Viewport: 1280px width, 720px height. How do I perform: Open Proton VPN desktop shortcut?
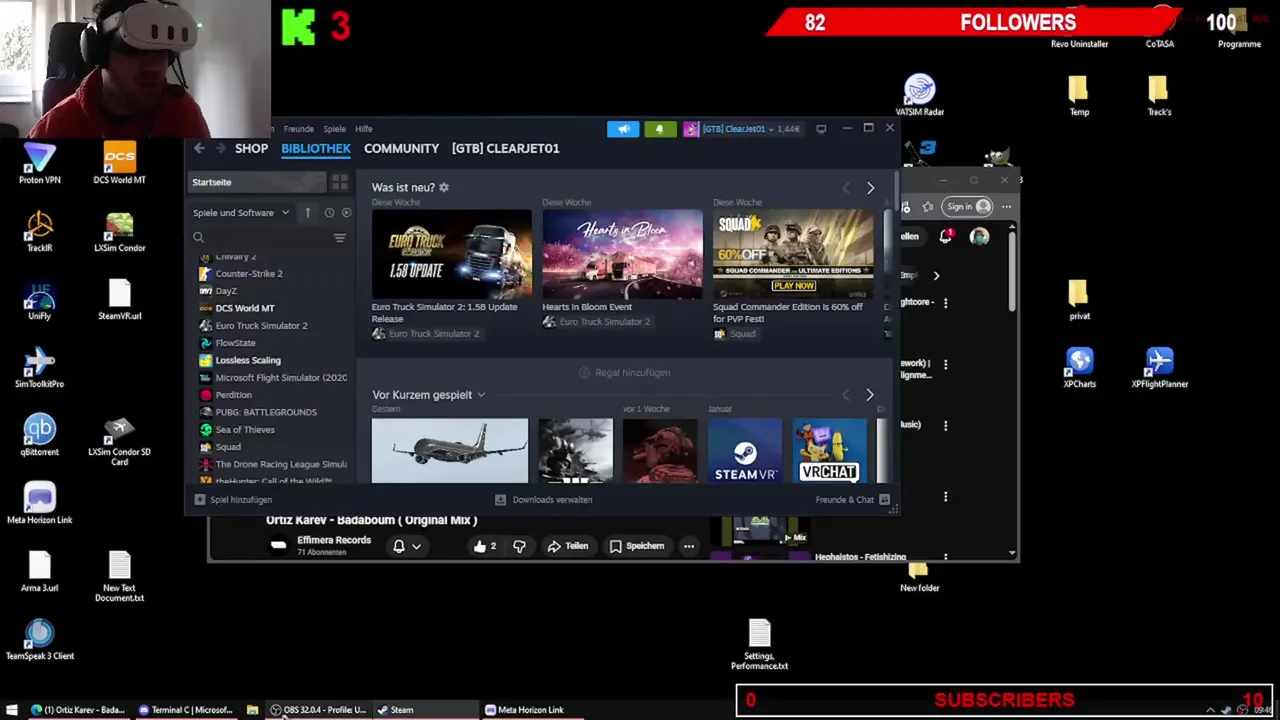coord(40,163)
